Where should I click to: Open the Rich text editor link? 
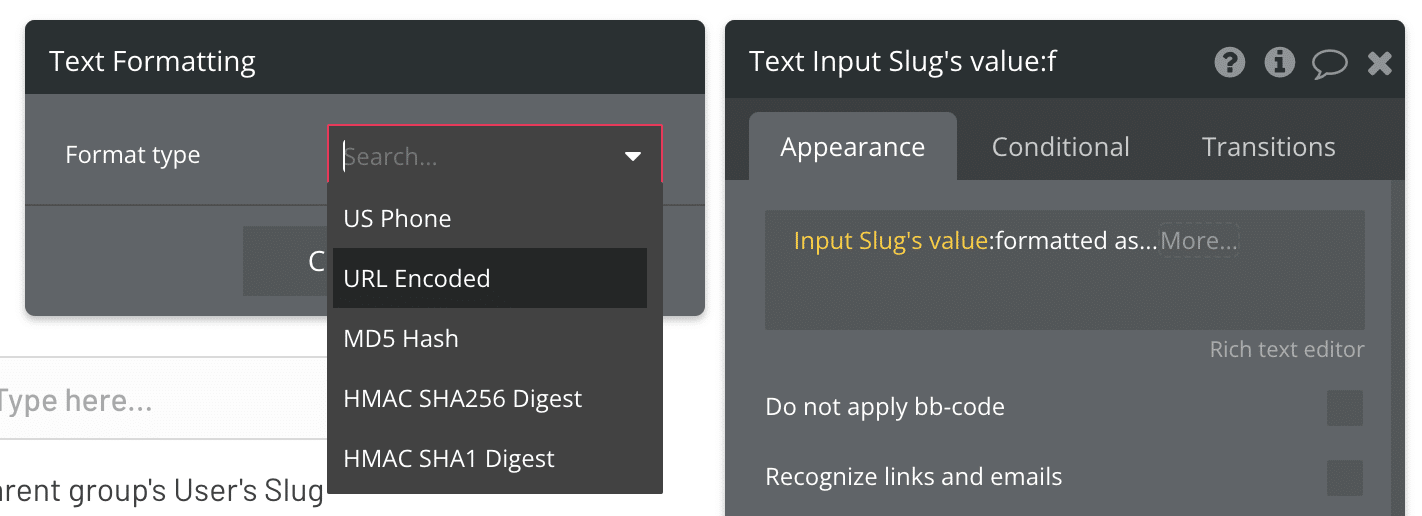pyautogui.click(x=1287, y=350)
